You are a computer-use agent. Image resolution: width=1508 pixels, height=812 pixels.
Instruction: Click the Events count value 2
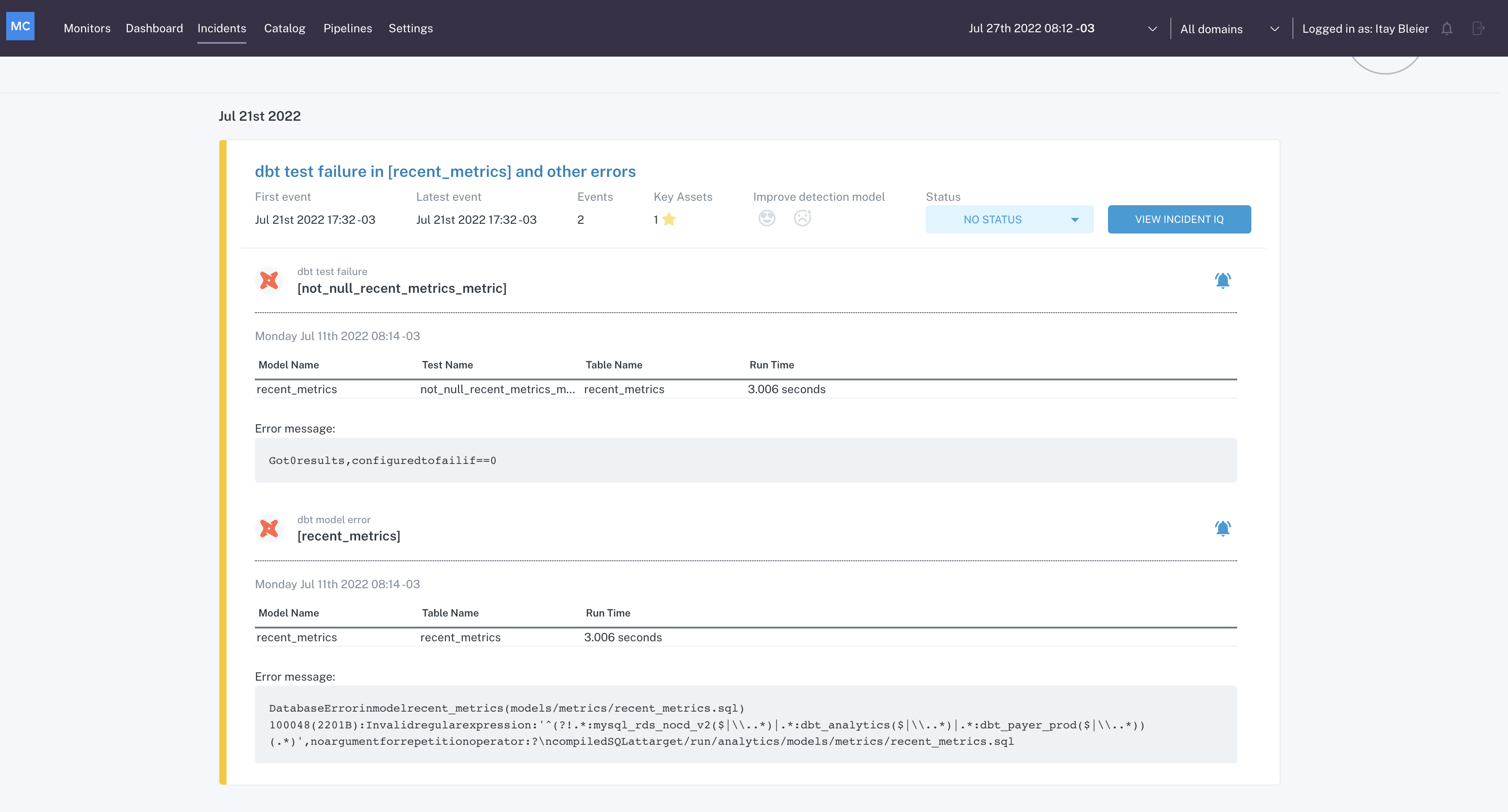tap(581, 219)
